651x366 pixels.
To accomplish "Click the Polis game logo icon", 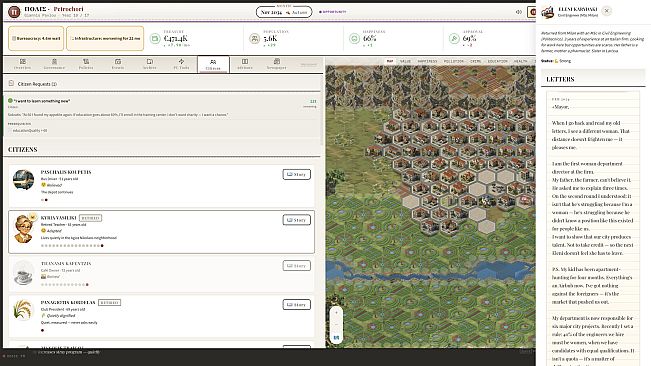I will click(x=14, y=12).
